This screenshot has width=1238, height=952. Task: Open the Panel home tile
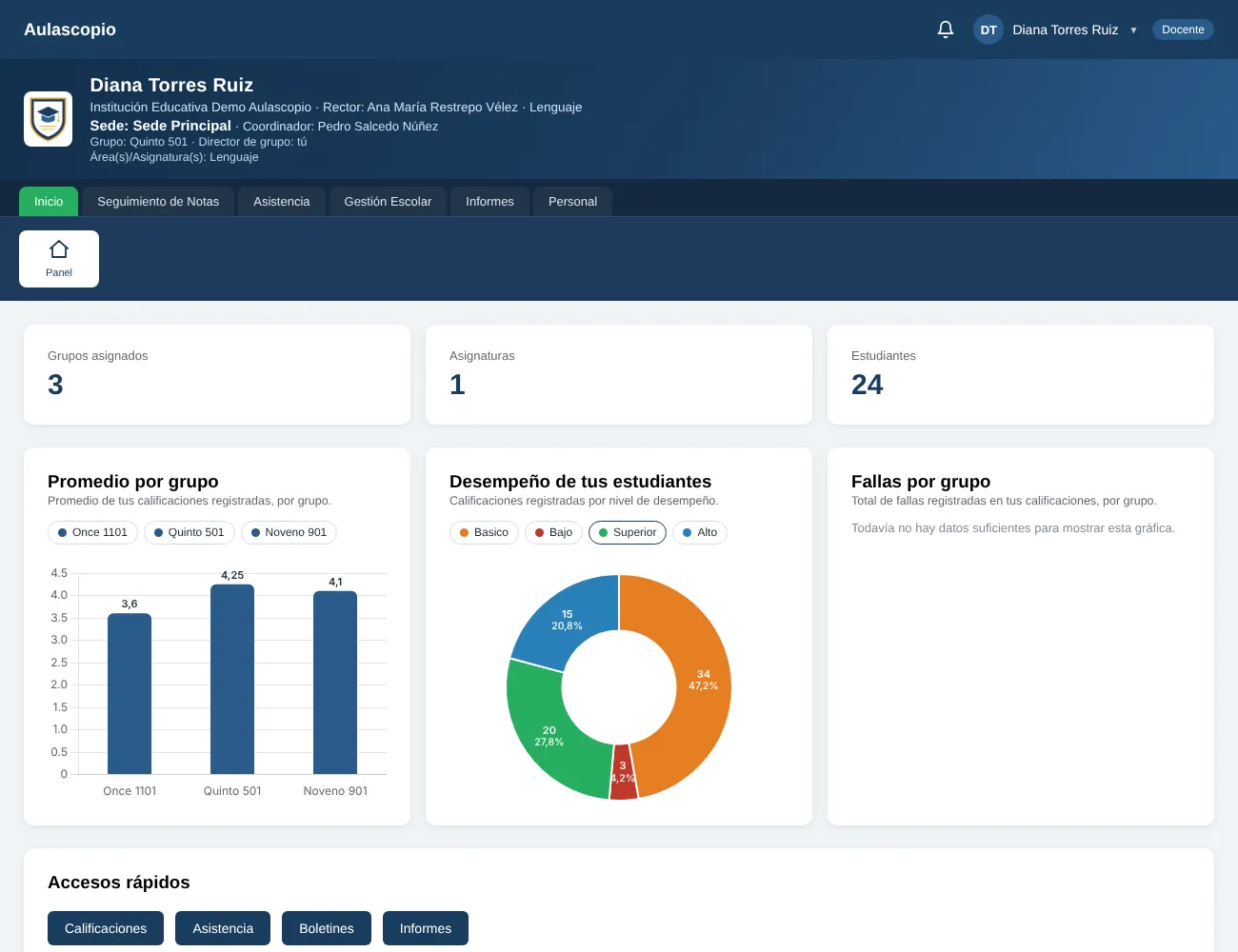pos(59,259)
